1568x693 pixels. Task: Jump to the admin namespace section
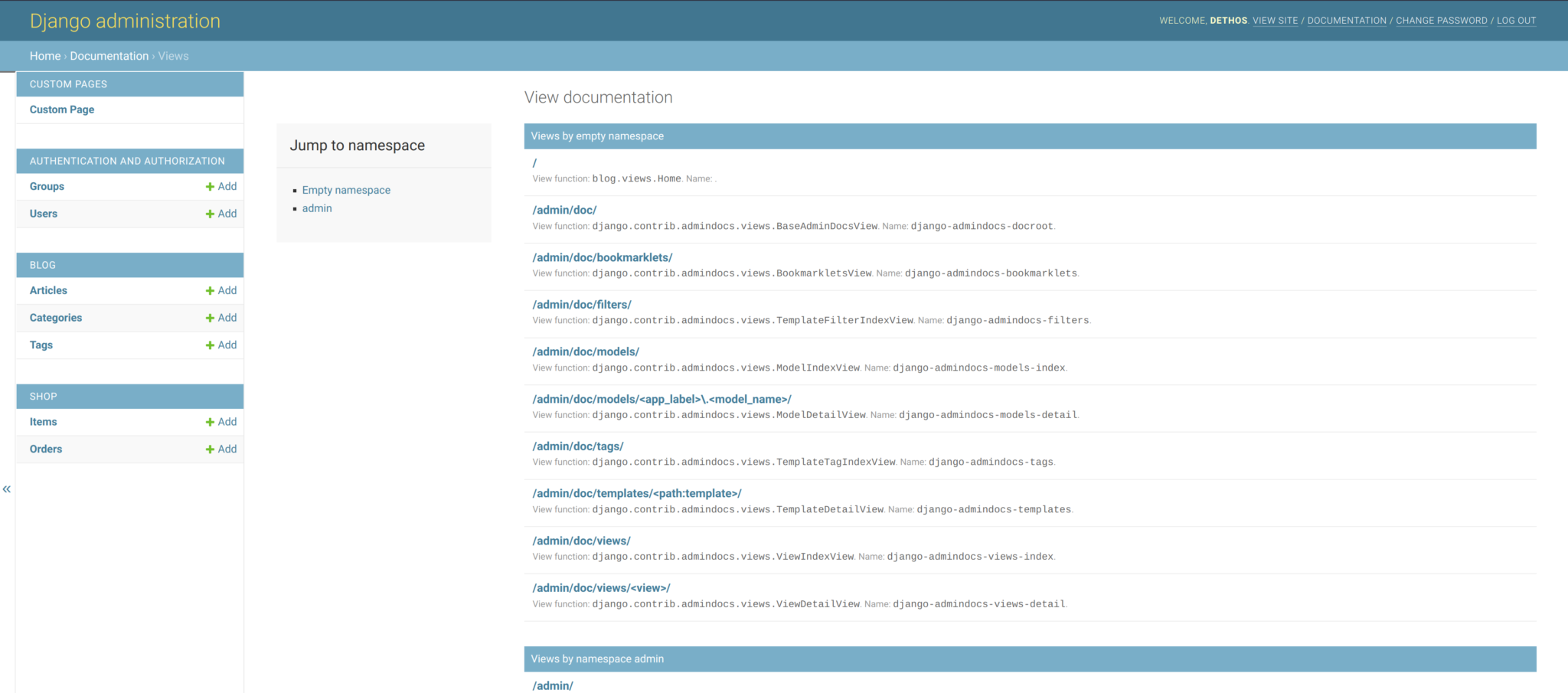pyautogui.click(x=316, y=208)
